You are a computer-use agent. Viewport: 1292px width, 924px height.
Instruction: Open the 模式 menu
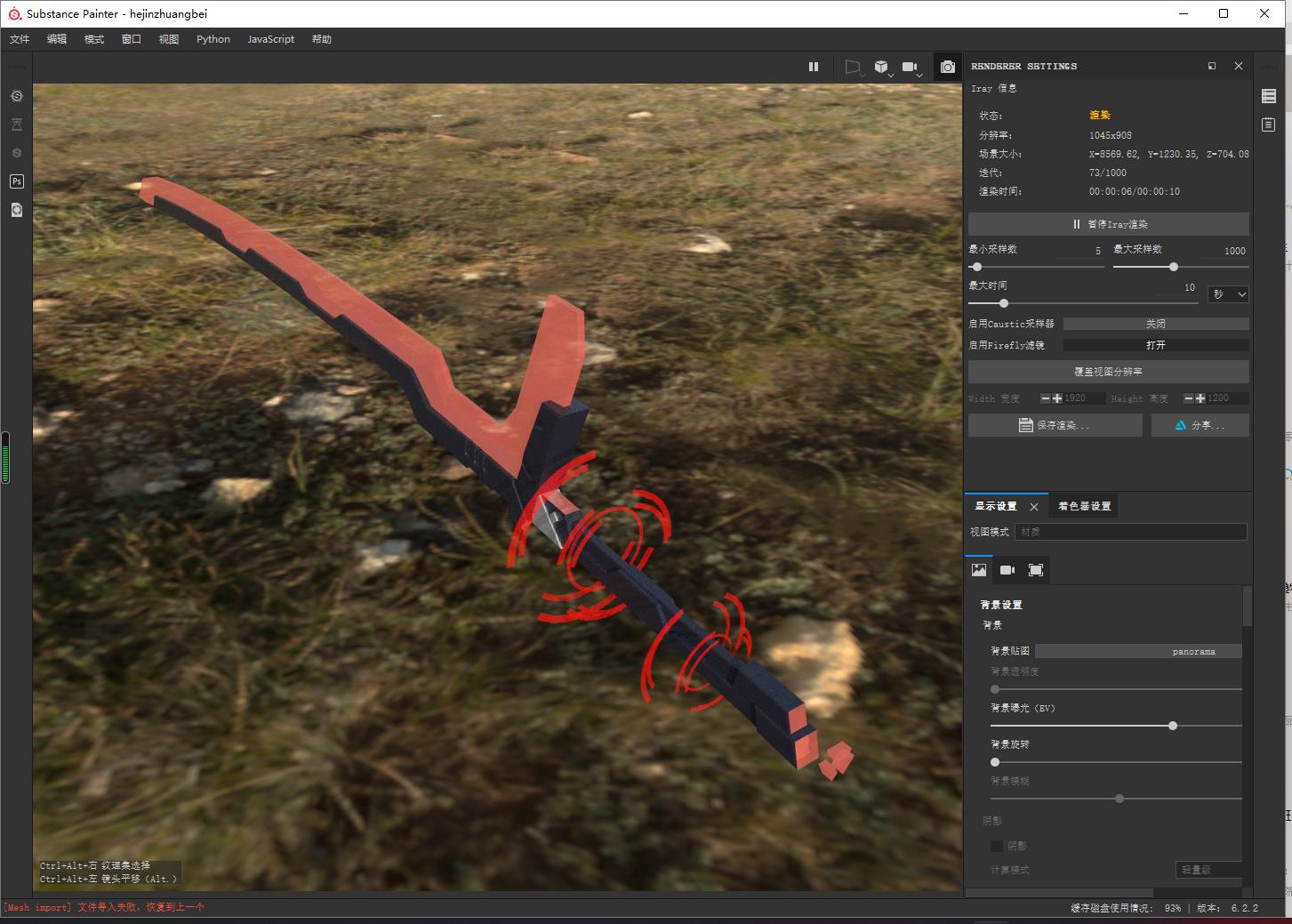[x=94, y=39]
